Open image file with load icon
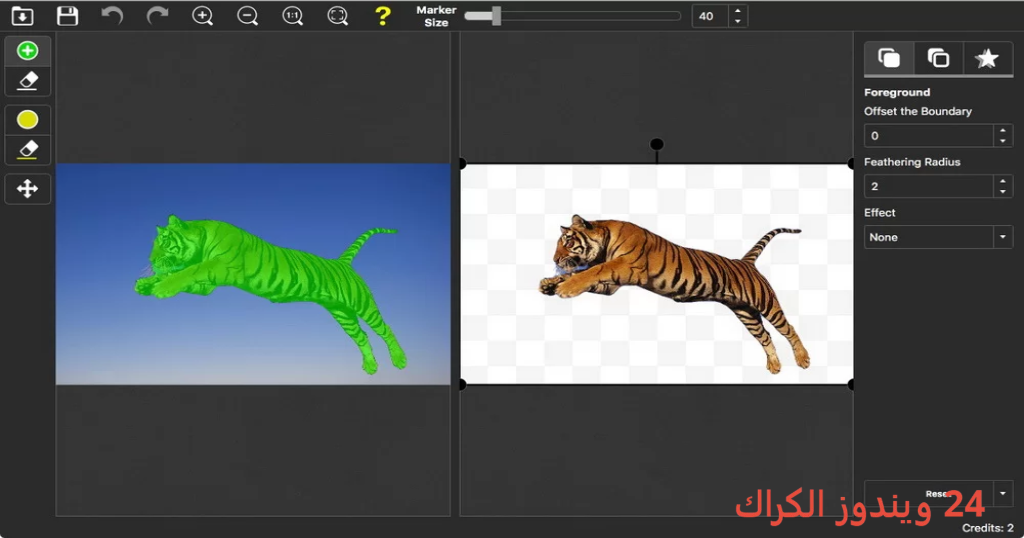 23,16
